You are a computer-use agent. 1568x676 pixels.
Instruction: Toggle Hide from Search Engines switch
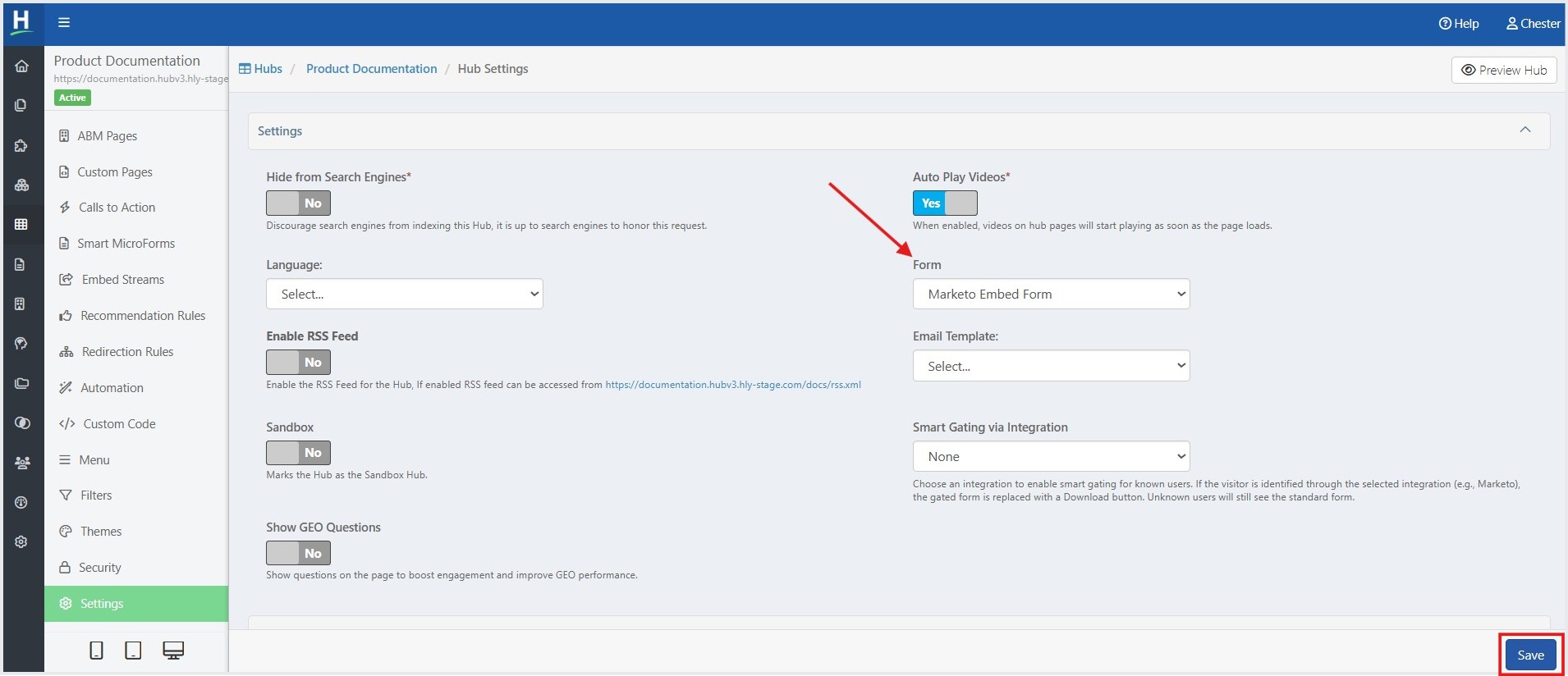tap(298, 203)
